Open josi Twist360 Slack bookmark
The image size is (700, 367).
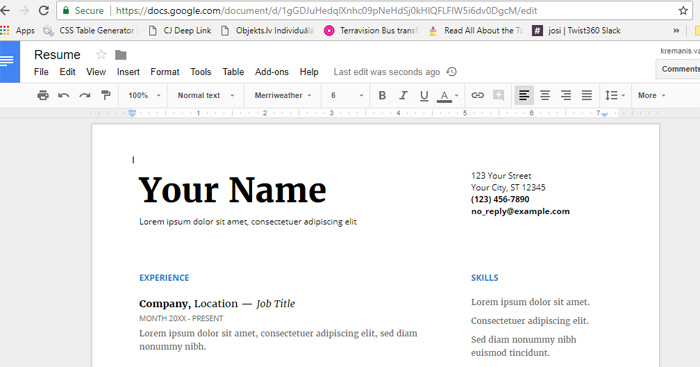(x=577, y=30)
